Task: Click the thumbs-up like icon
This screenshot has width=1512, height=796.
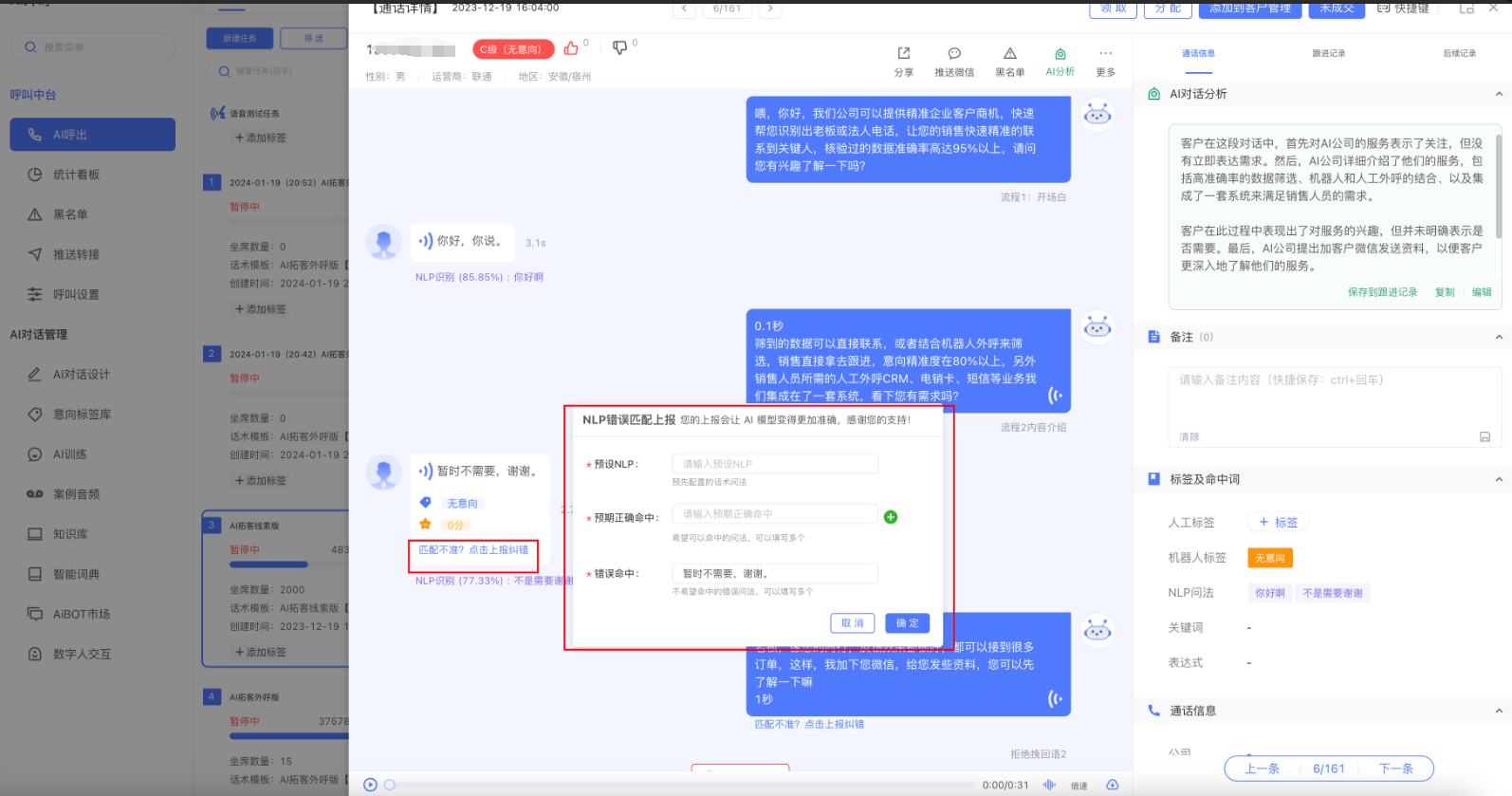Action: (571, 48)
